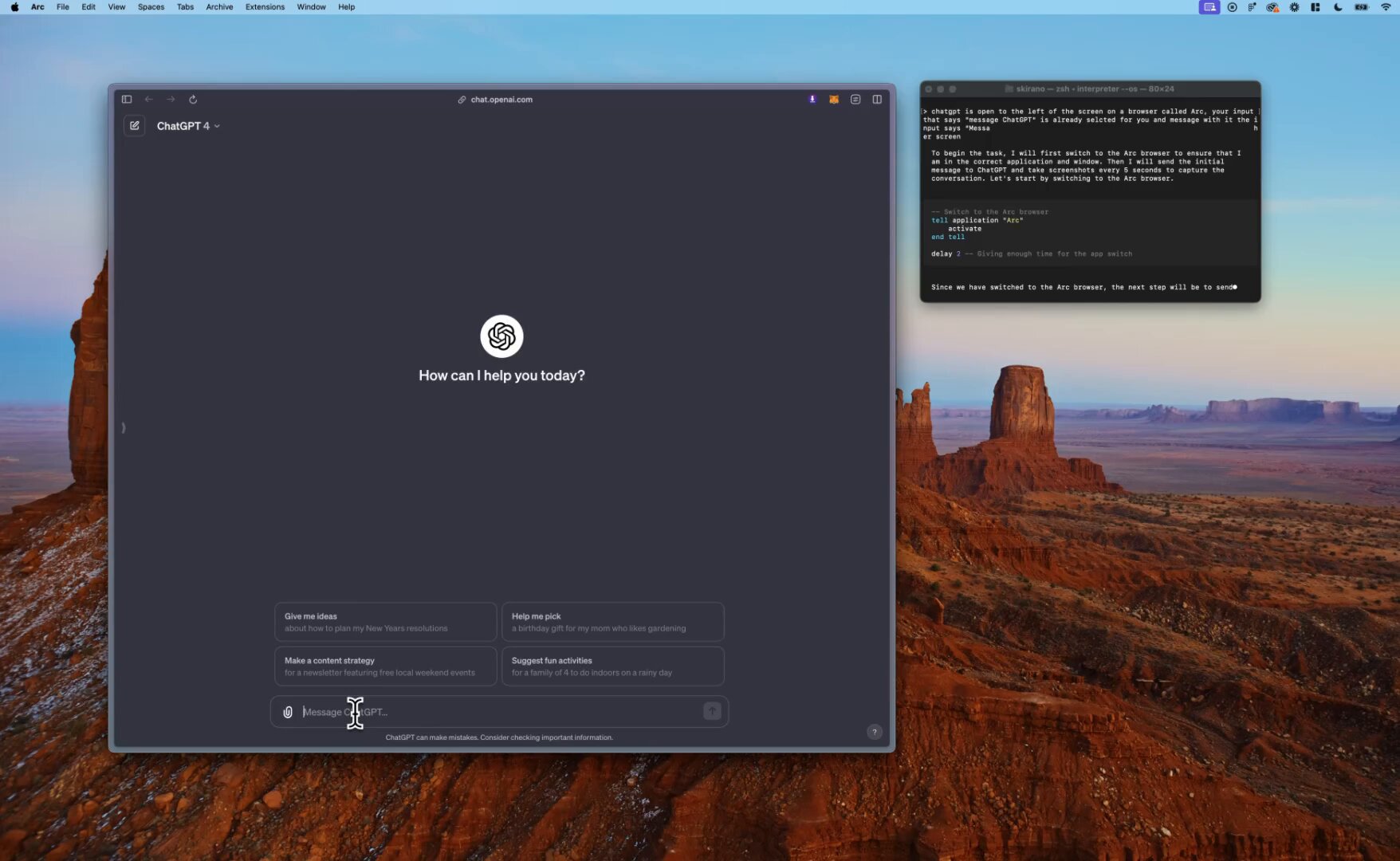Click 'ChatGPT can make mistakes' disclaimer text

tap(499, 737)
